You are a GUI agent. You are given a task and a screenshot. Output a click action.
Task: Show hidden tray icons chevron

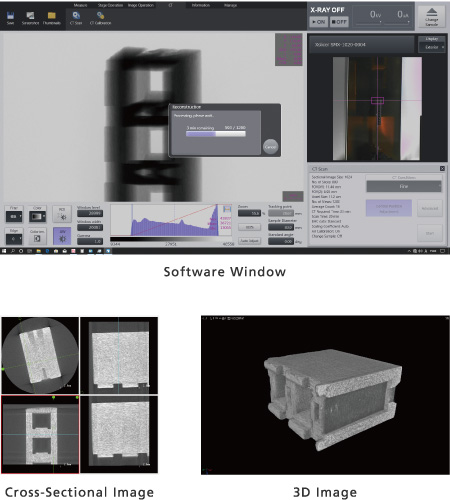point(409,251)
